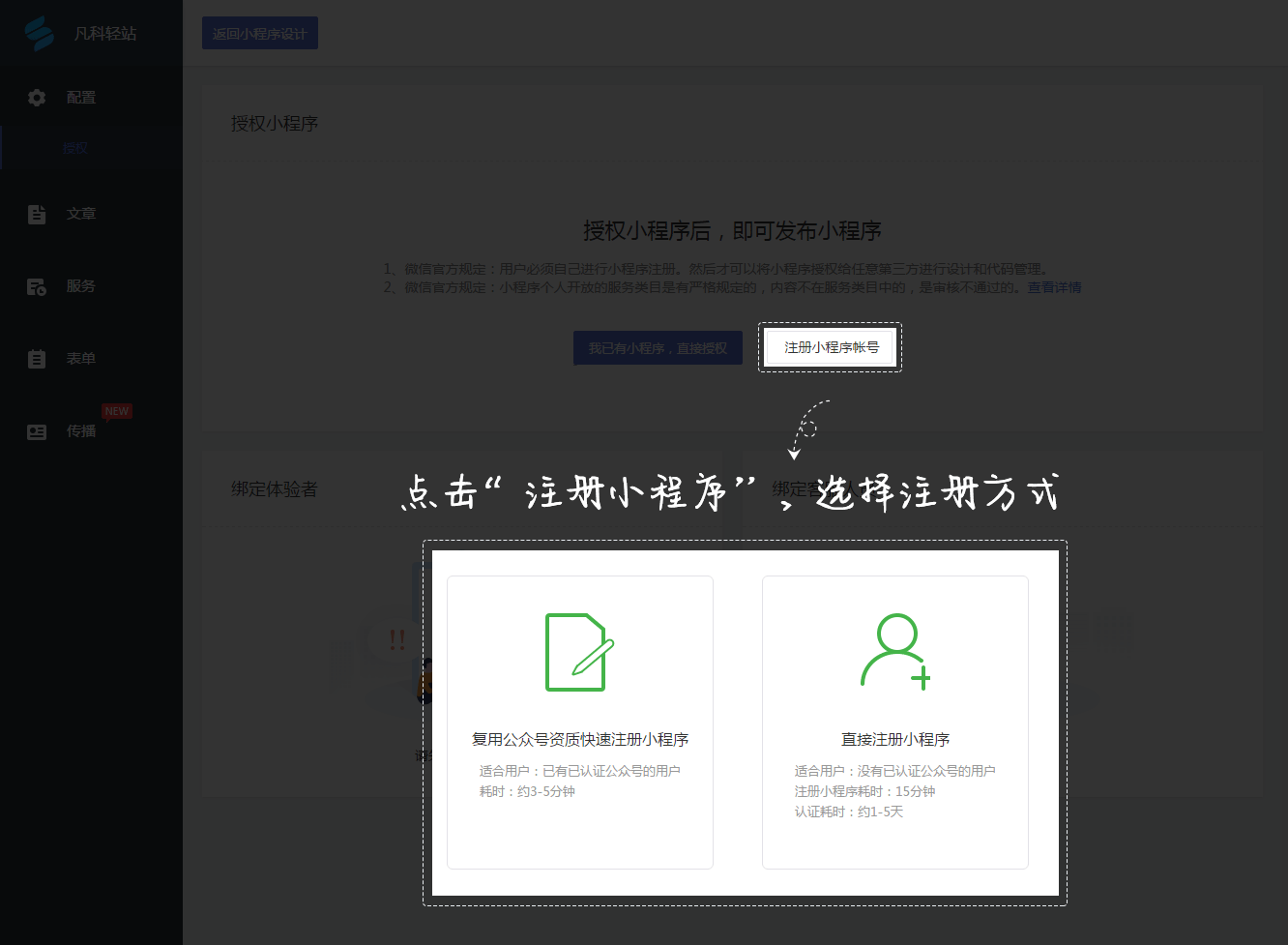1288x945 pixels.
Task: Click the 凡科轻站 brand text
Action: click(105, 34)
